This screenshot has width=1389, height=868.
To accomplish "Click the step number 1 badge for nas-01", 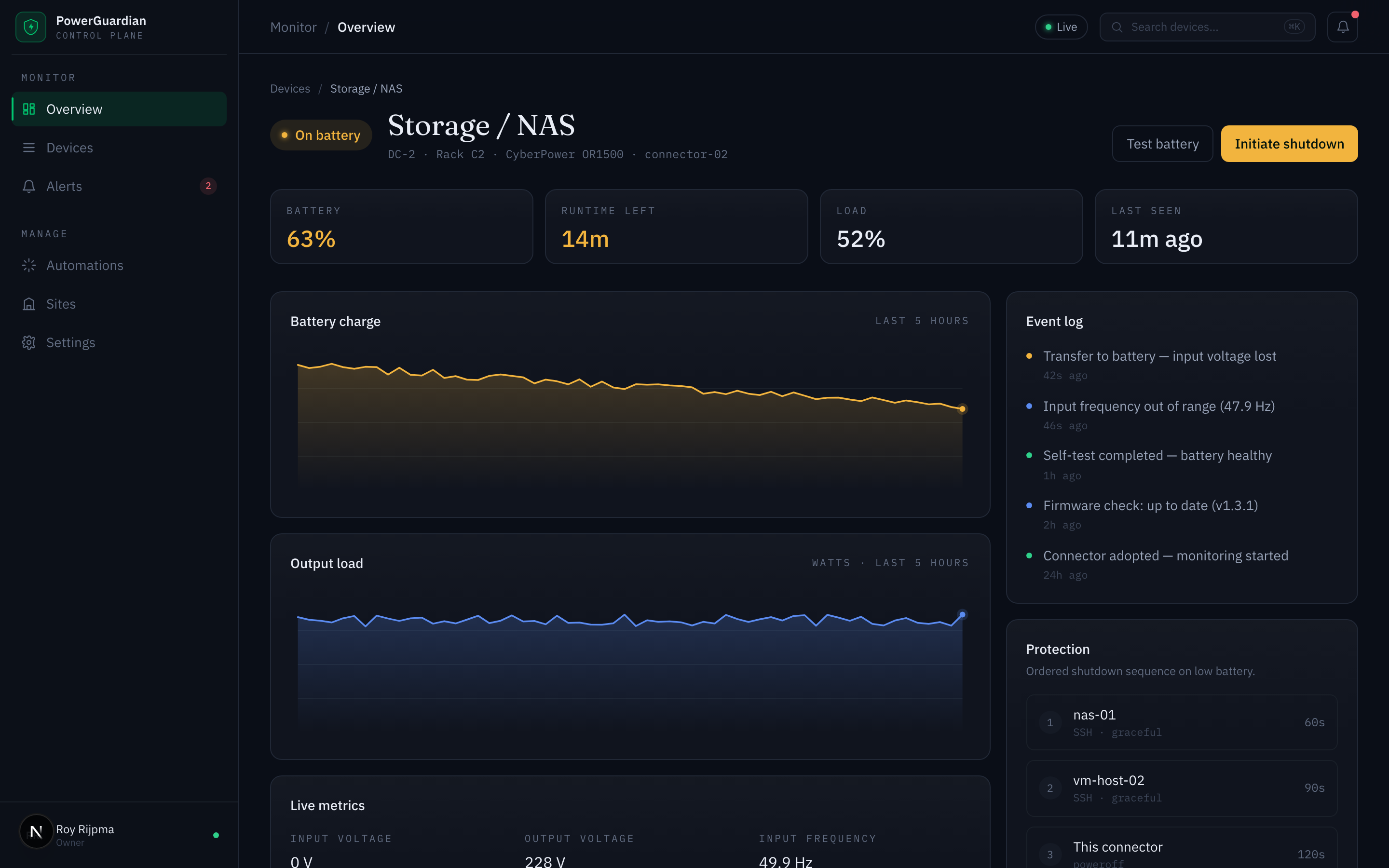I will [x=1050, y=722].
